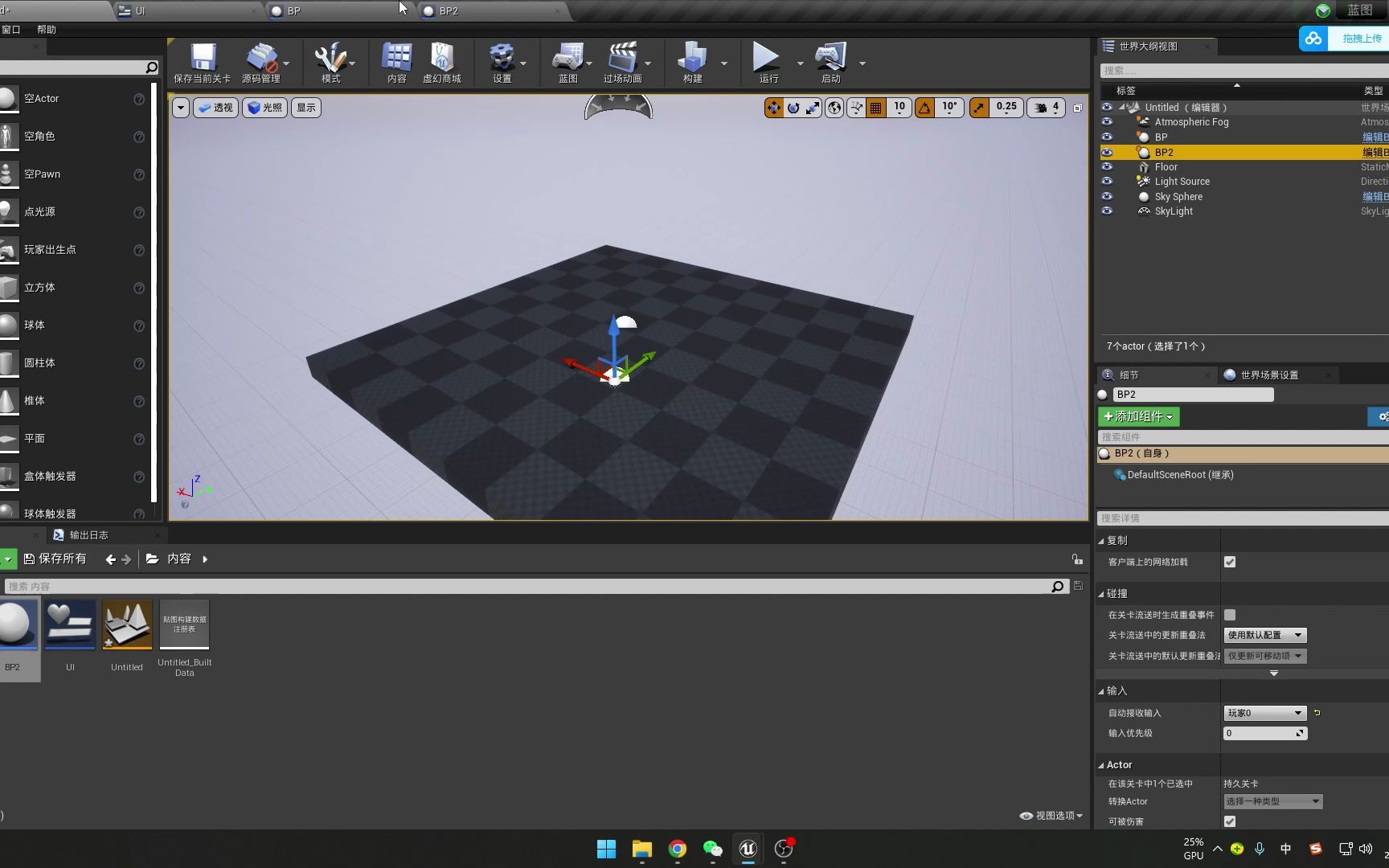Open the Modes tool icon
Viewport: 1389px width, 868px height.
point(330,63)
